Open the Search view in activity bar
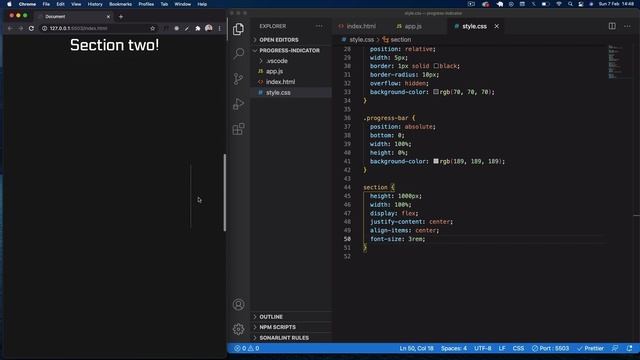 pyautogui.click(x=238, y=53)
